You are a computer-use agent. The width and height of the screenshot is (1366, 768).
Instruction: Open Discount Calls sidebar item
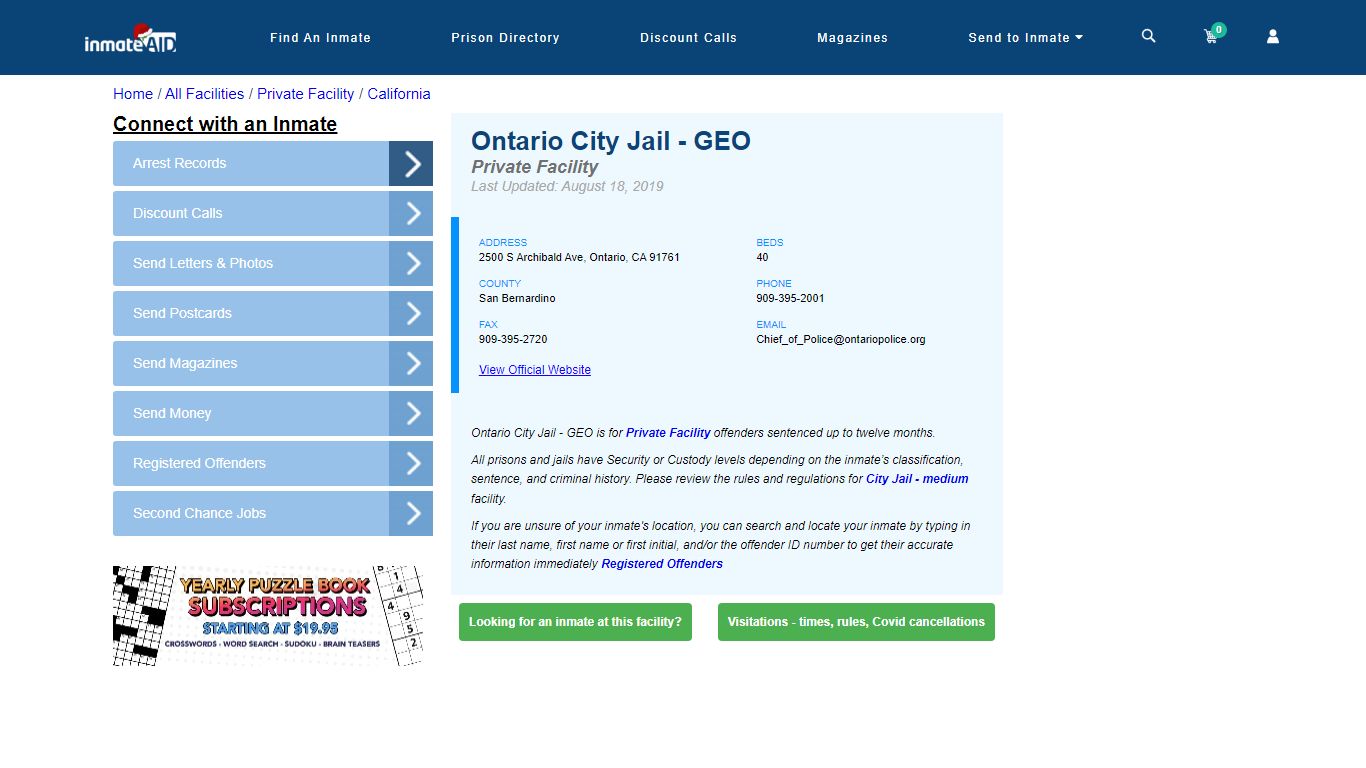pyautogui.click(x=251, y=213)
